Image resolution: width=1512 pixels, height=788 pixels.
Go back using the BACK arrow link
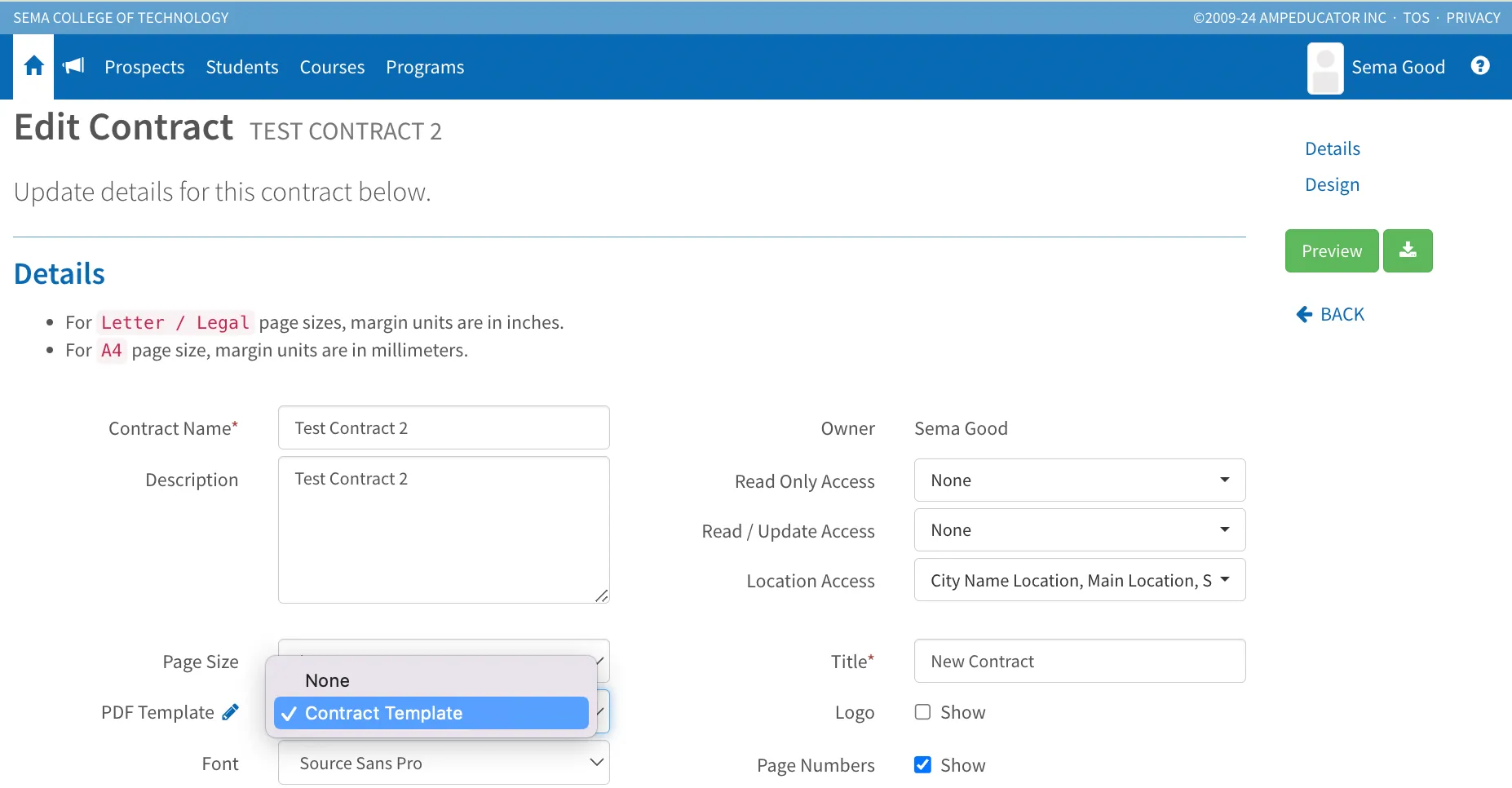tap(1330, 314)
